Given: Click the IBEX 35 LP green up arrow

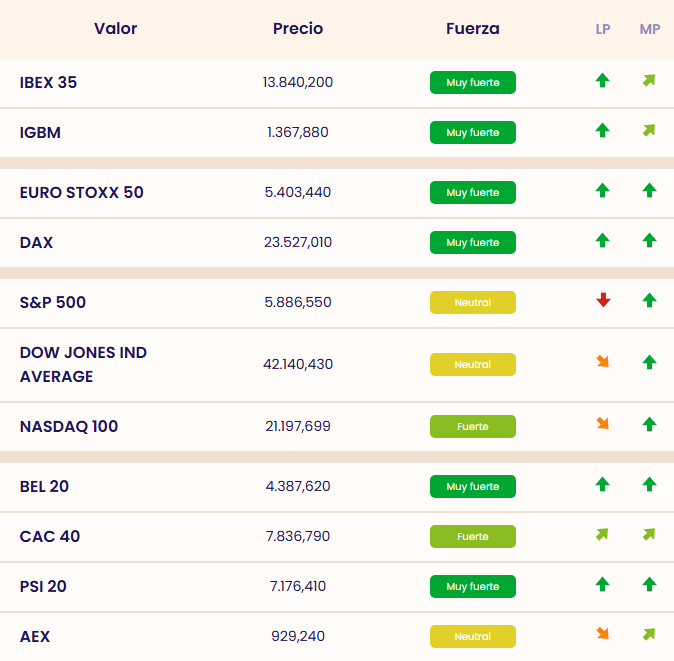Looking at the screenshot, I should click(602, 81).
